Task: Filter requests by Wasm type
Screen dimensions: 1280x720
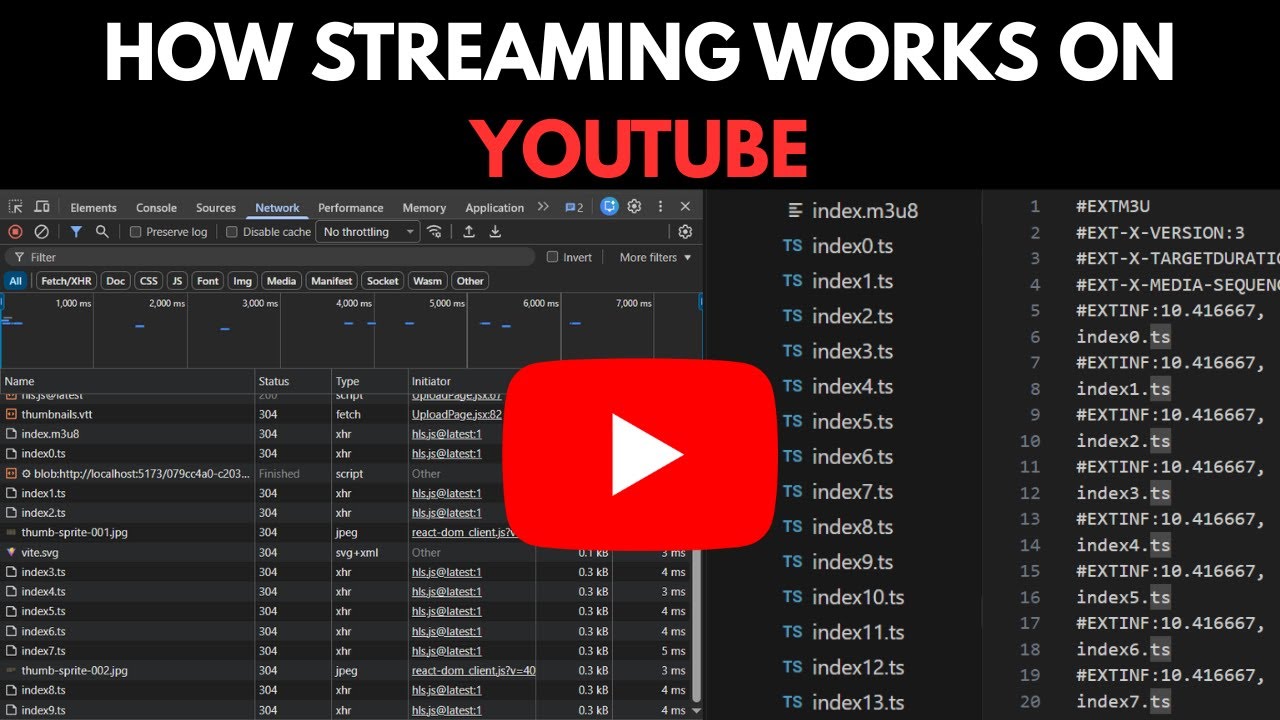Action: [x=427, y=281]
